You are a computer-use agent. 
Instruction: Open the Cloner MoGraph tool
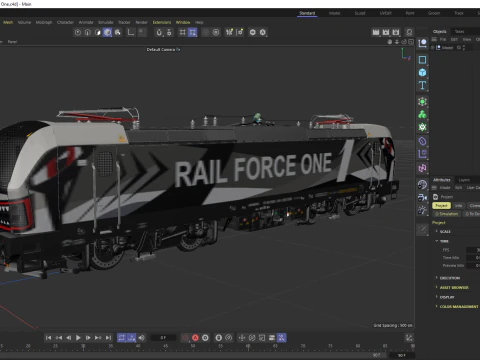click(422, 114)
